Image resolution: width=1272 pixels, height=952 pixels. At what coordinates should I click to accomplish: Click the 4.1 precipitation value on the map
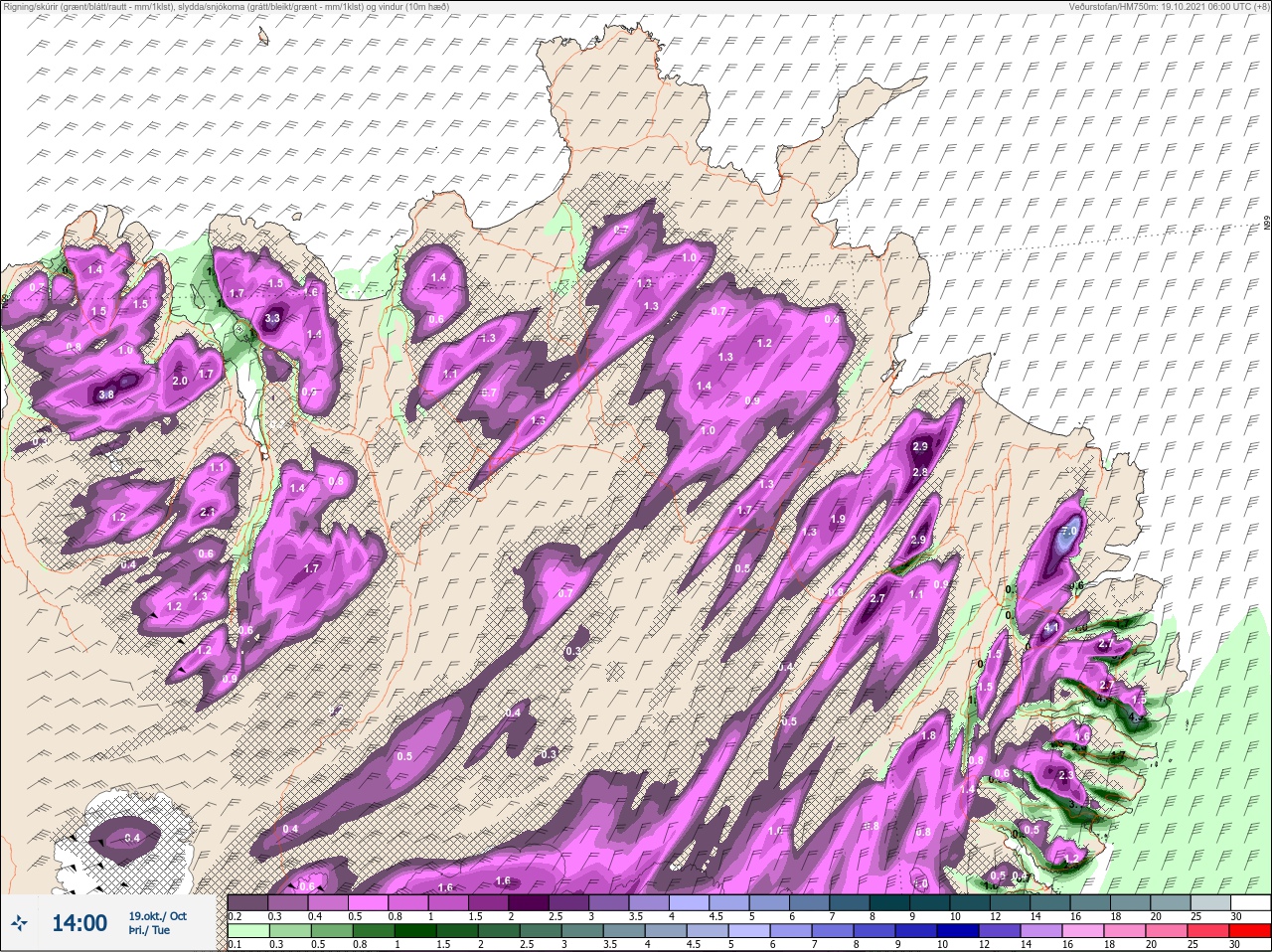[1052, 628]
